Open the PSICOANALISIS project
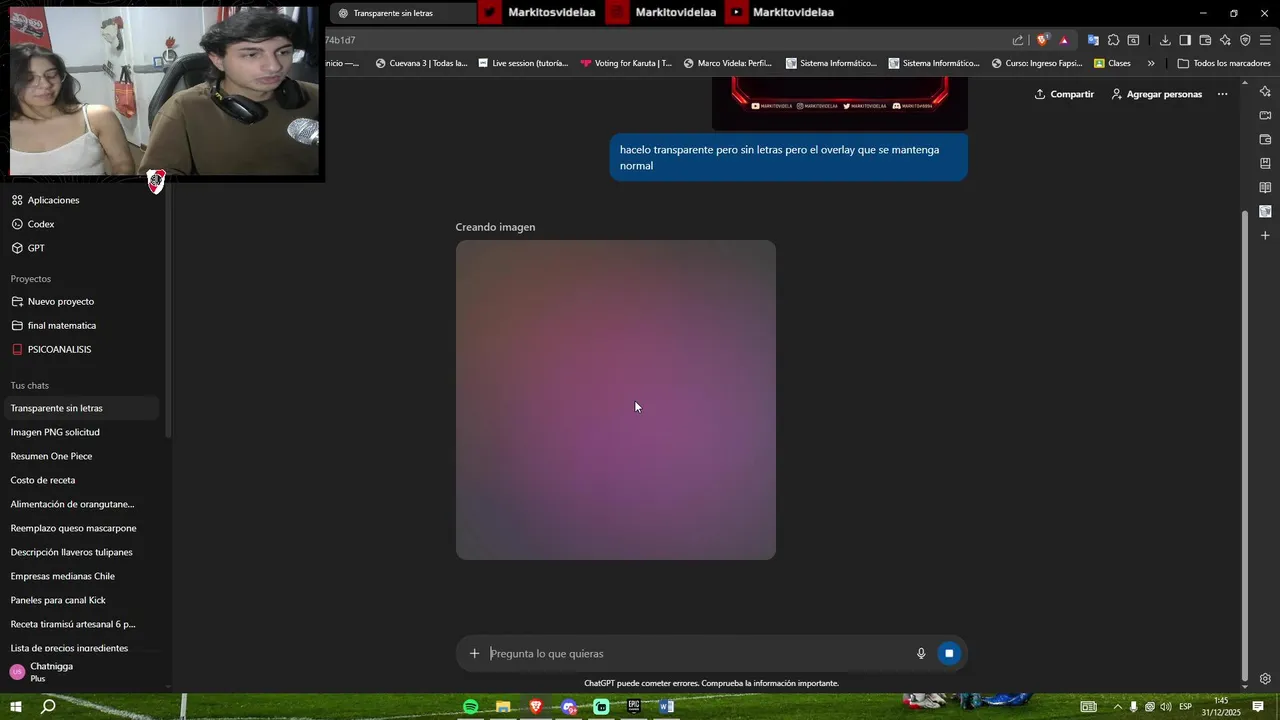 (82, 349)
